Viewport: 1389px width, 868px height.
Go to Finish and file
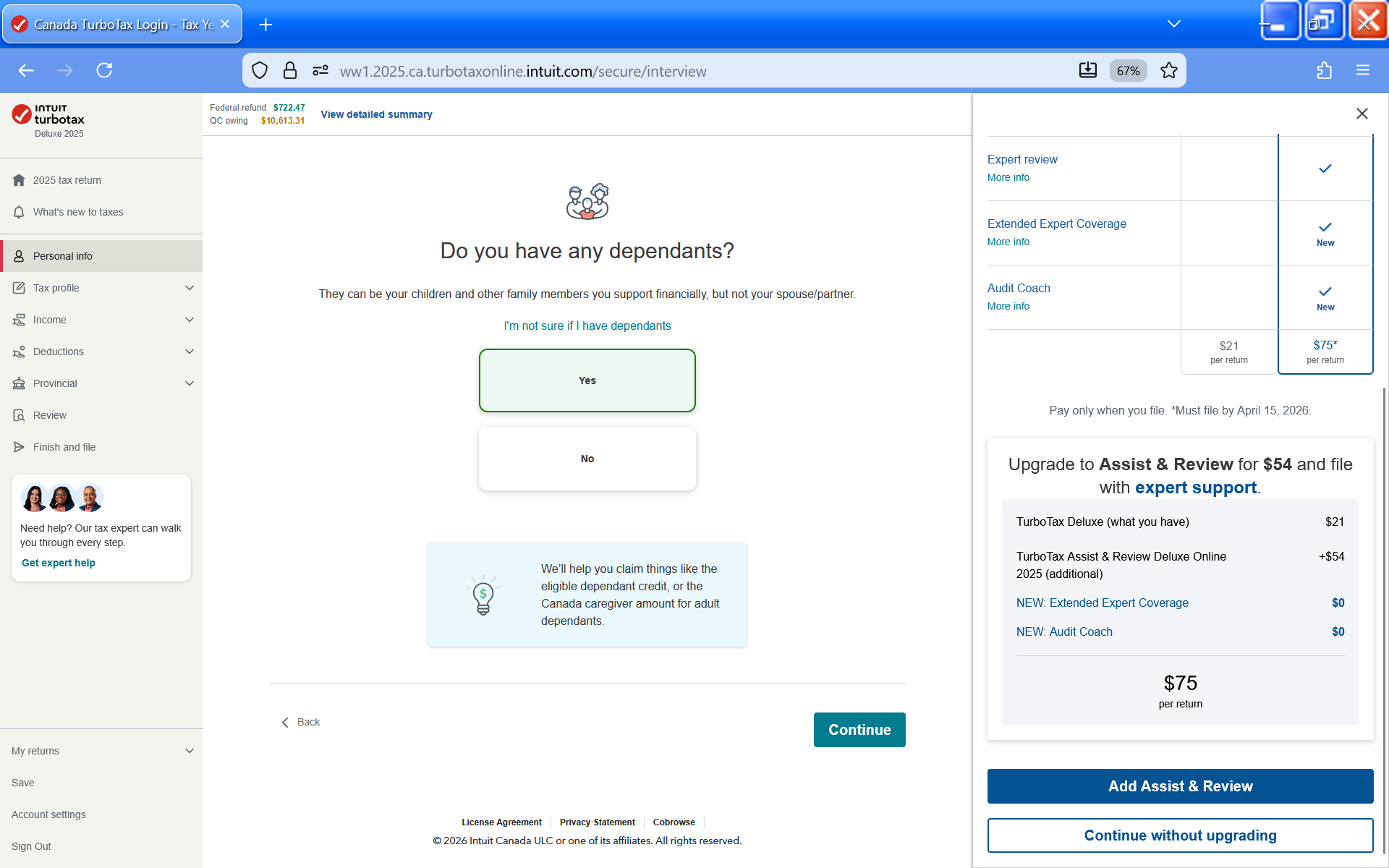coord(64,447)
